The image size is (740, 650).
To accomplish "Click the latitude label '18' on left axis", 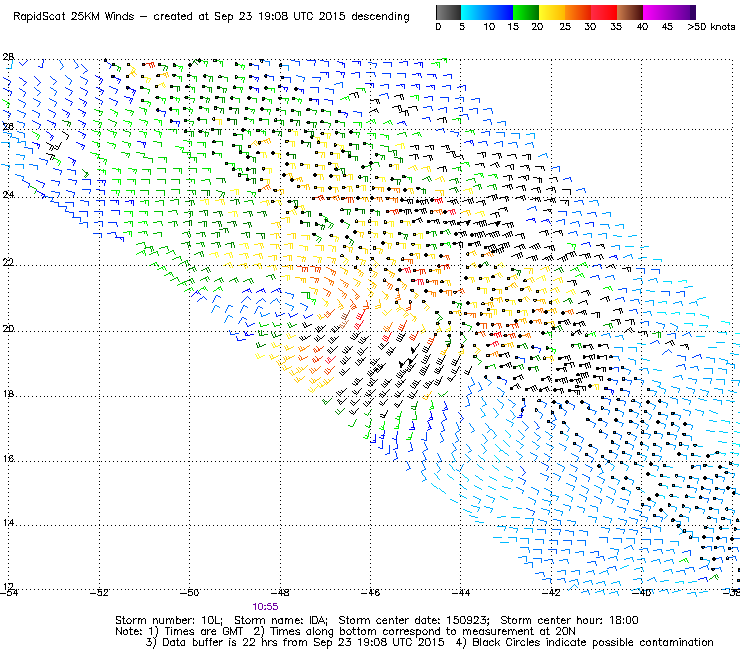I will [8, 394].
